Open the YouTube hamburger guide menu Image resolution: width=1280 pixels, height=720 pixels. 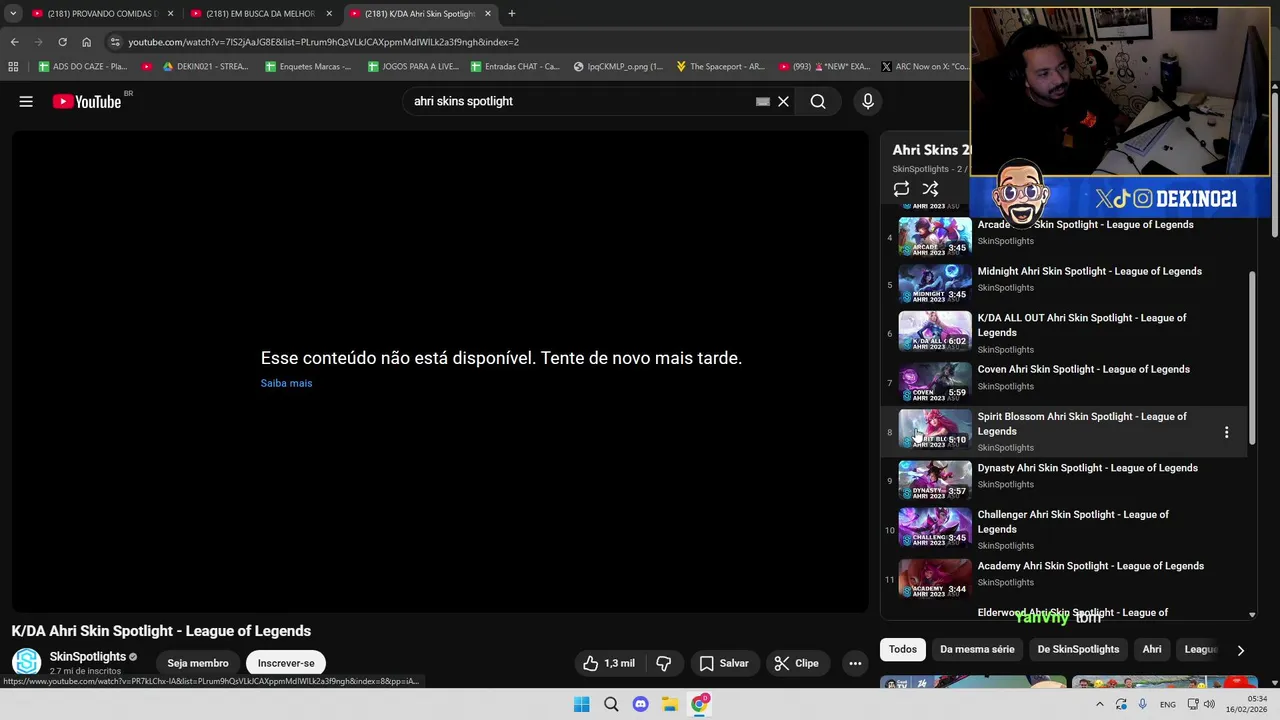coord(26,101)
